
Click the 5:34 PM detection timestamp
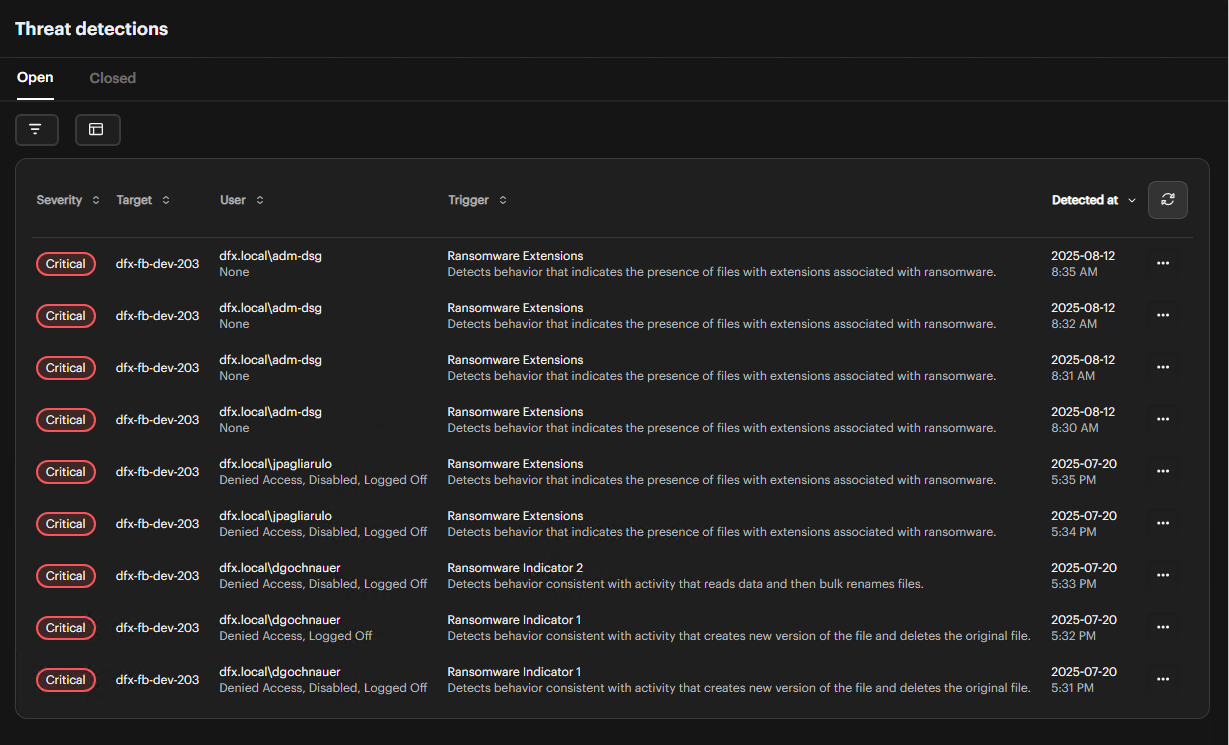1084,524
